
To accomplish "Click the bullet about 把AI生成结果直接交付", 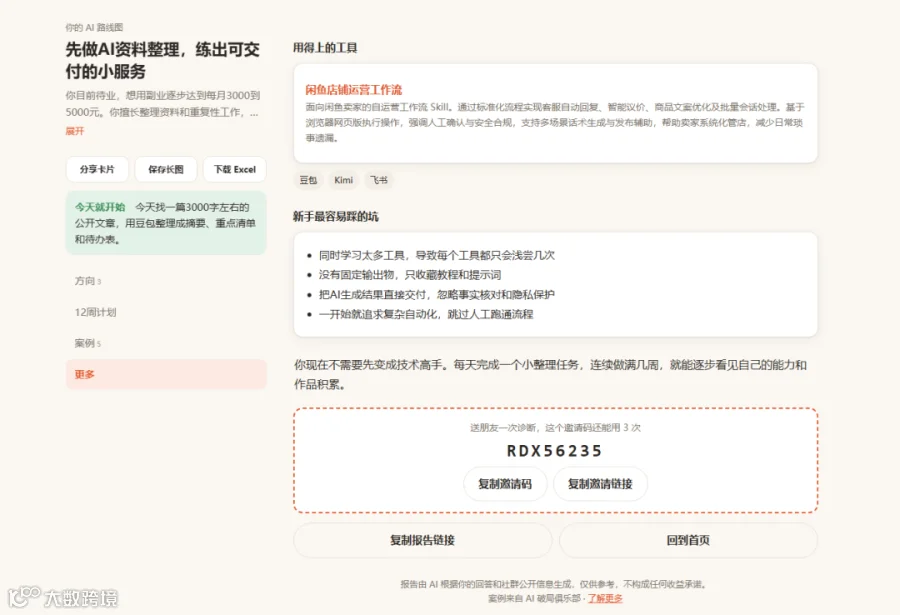I will click(437, 294).
